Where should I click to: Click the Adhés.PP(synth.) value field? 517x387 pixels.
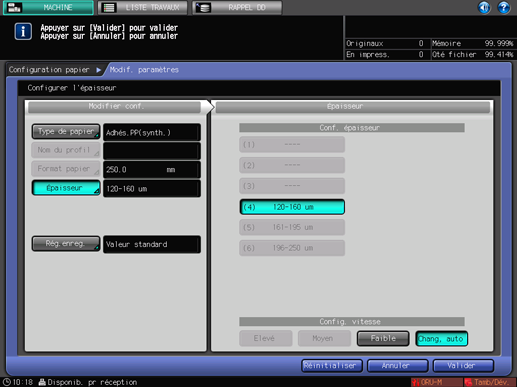pyautogui.click(x=152, y=132)
